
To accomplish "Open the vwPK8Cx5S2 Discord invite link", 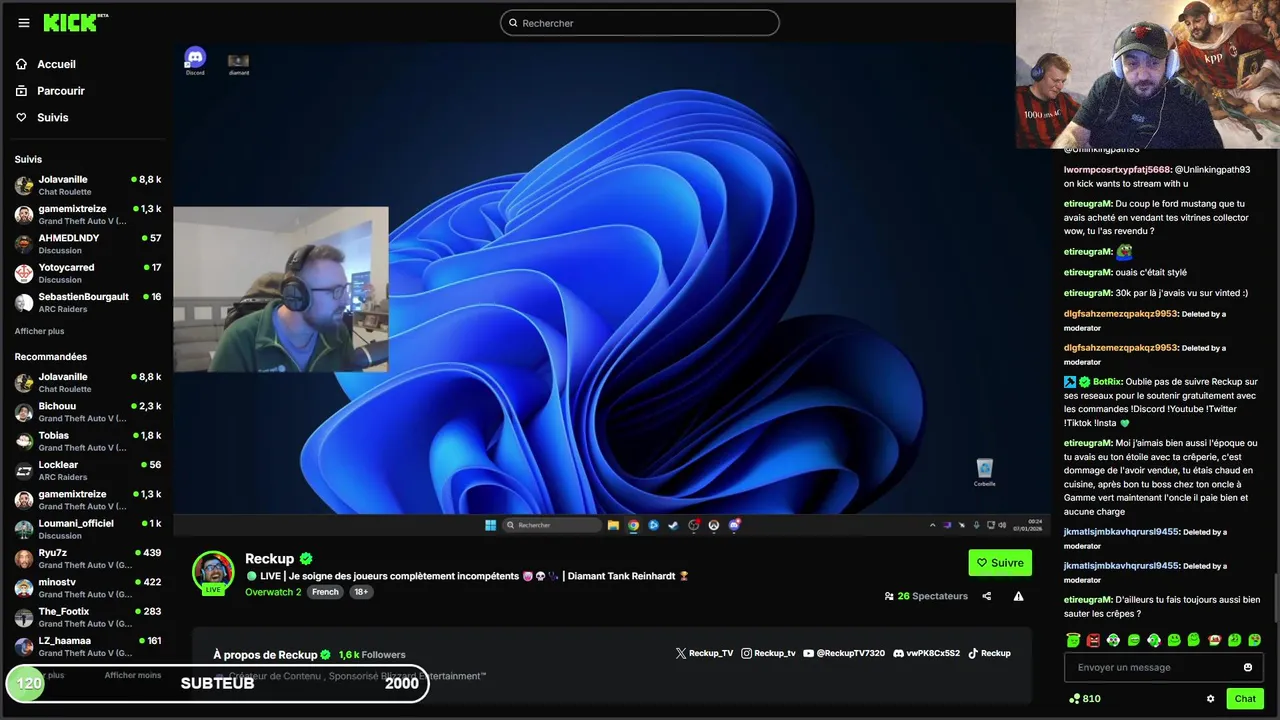I will coord(926,653).
